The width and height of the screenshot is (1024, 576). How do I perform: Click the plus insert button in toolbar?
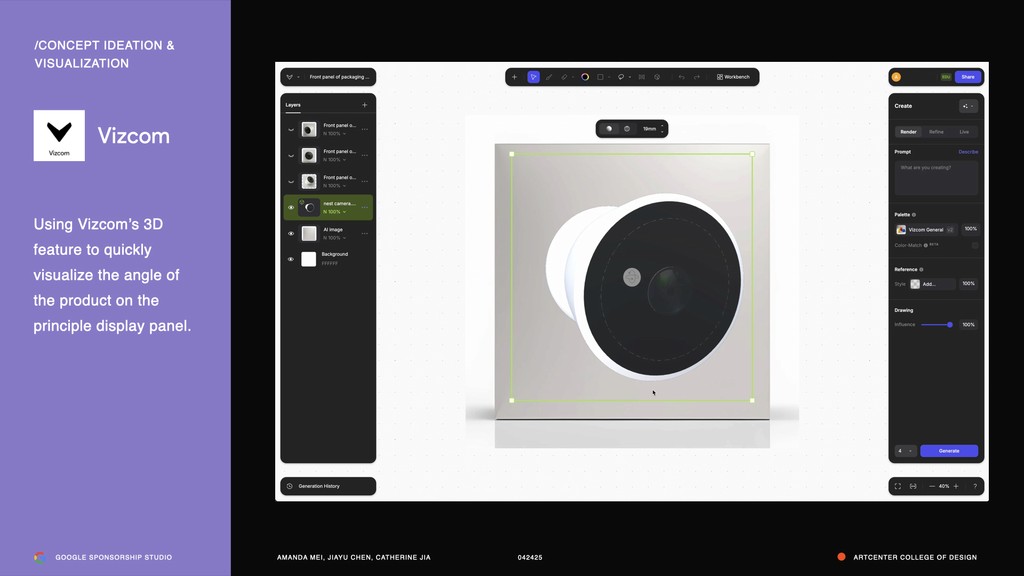click(x=515, y=77)
